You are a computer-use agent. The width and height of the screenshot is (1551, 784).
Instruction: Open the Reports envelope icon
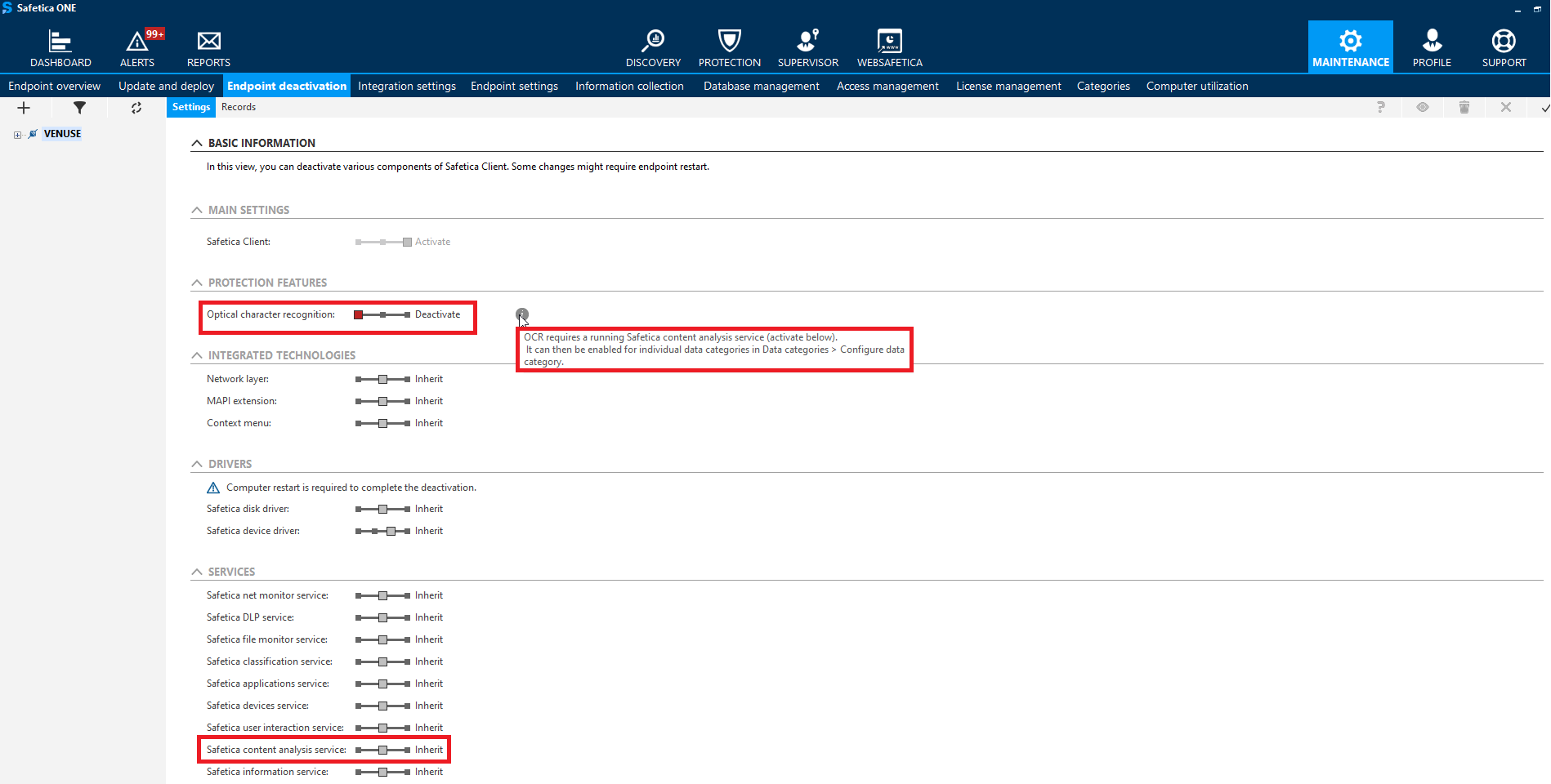coord(208,47)
